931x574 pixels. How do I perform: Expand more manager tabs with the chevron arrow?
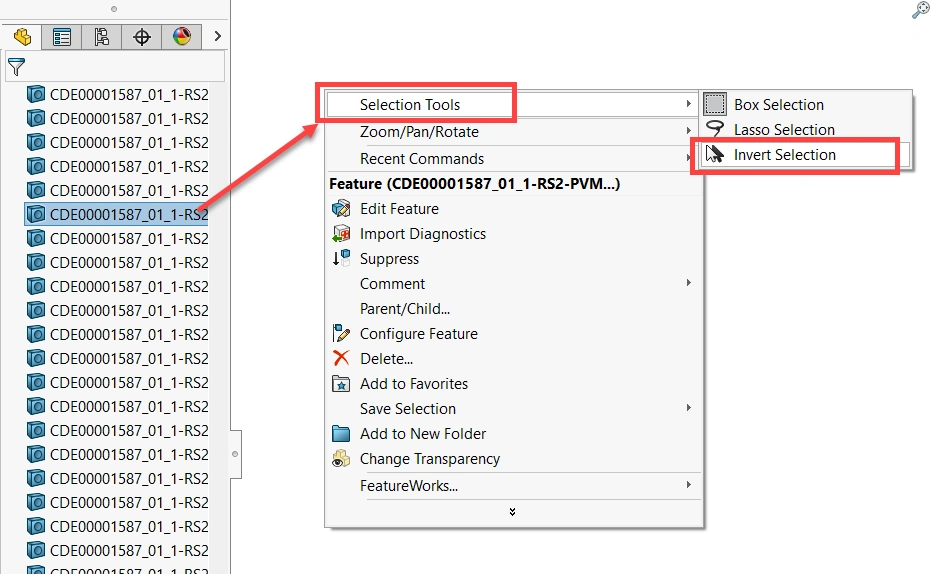coord(217,36)
